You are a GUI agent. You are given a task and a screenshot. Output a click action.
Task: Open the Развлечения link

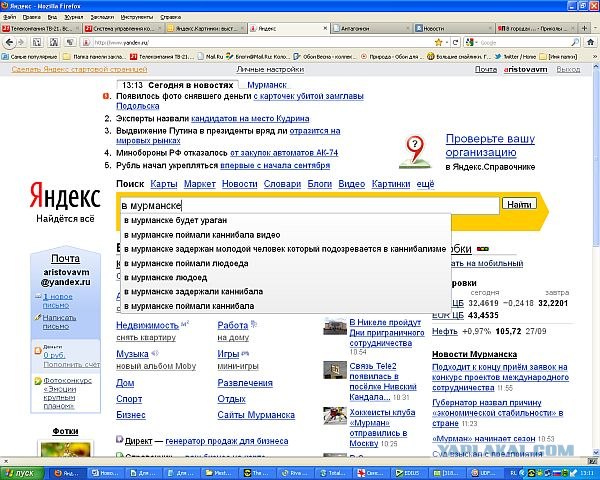[245, 383]
